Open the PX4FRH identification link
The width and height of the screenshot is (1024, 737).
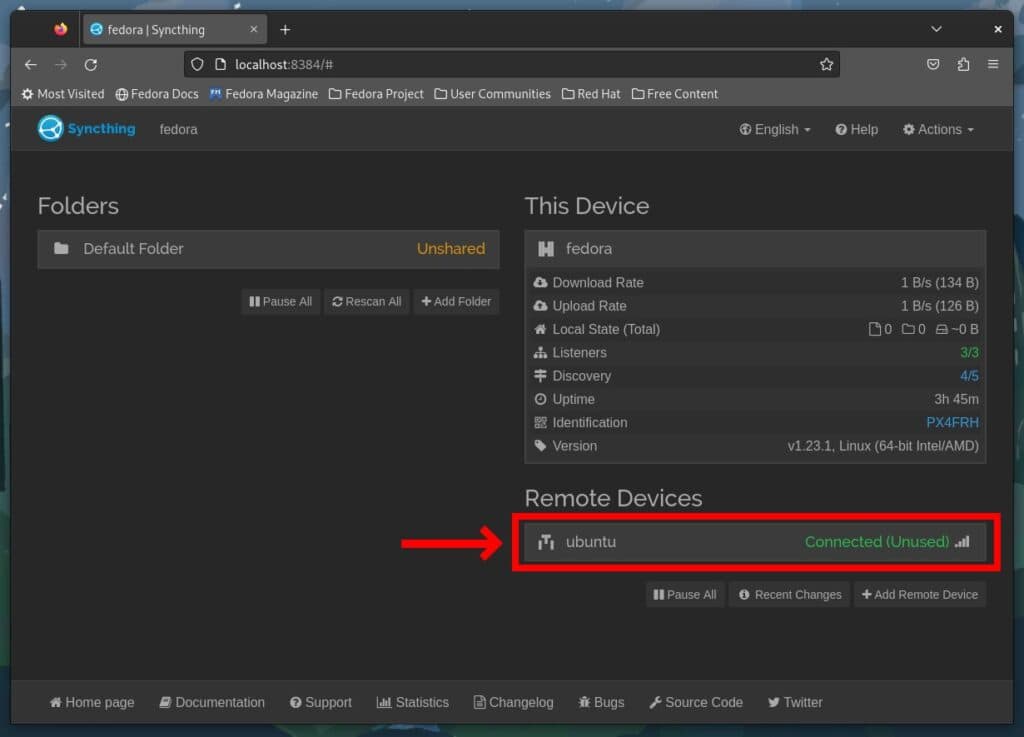(952, 422)
